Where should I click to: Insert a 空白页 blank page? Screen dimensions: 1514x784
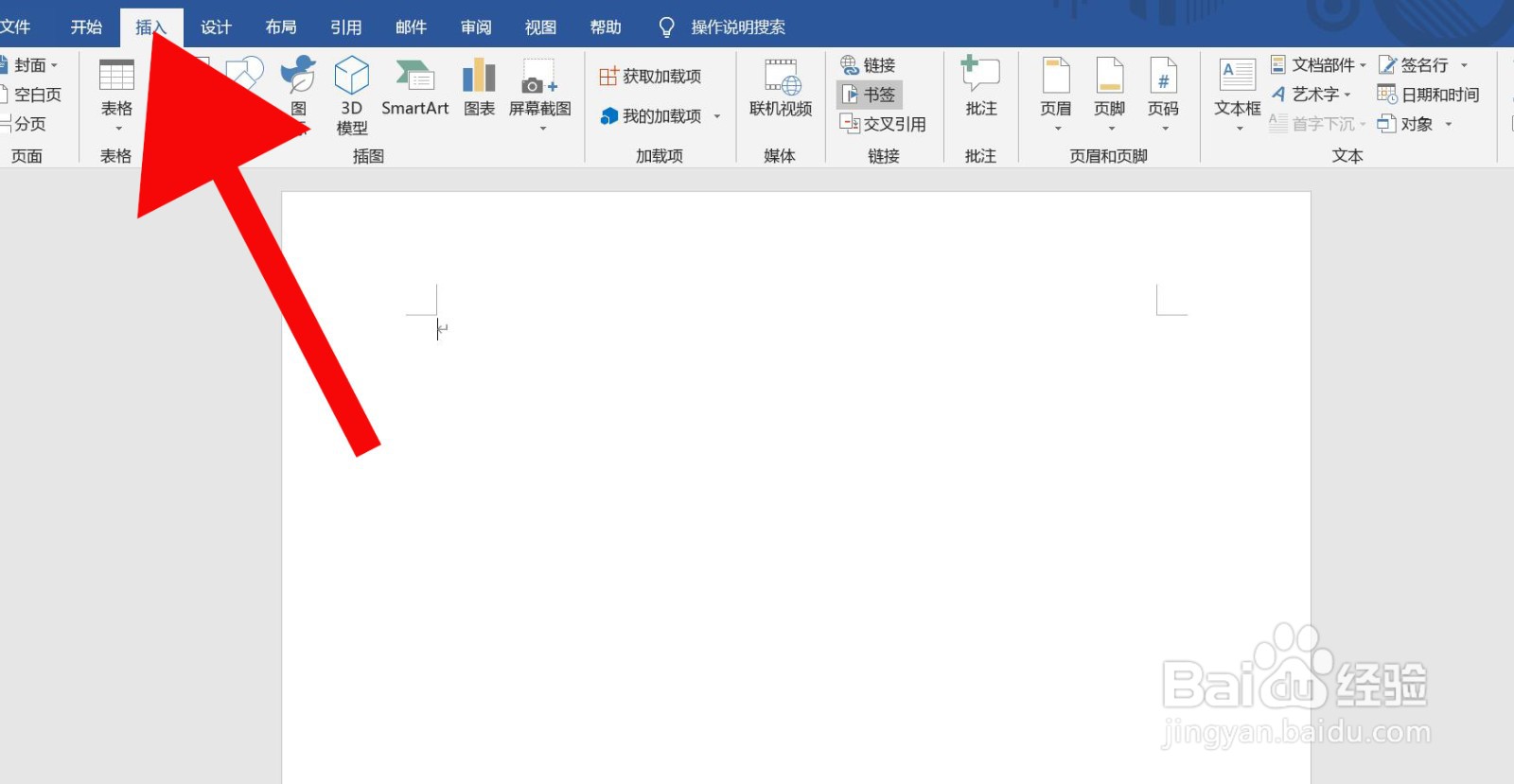click(31, 95)
